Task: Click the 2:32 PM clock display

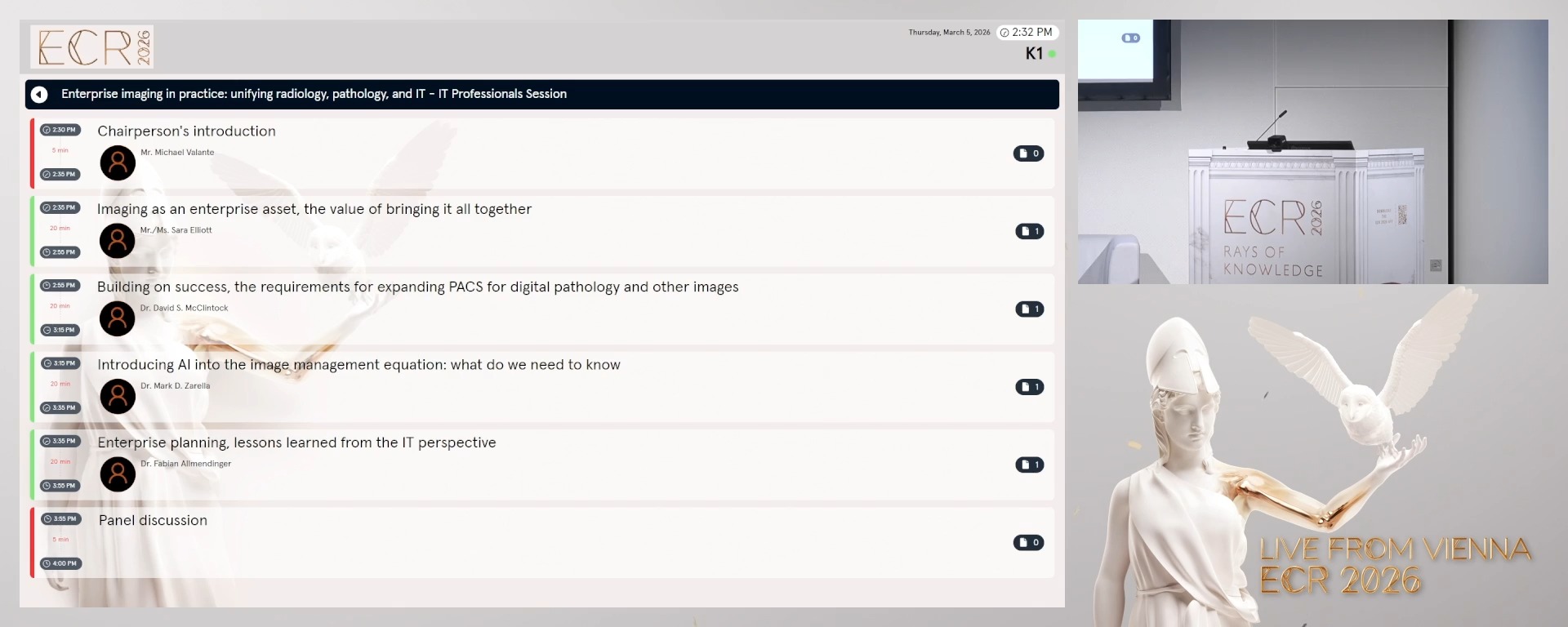Action: point(1027,33)
